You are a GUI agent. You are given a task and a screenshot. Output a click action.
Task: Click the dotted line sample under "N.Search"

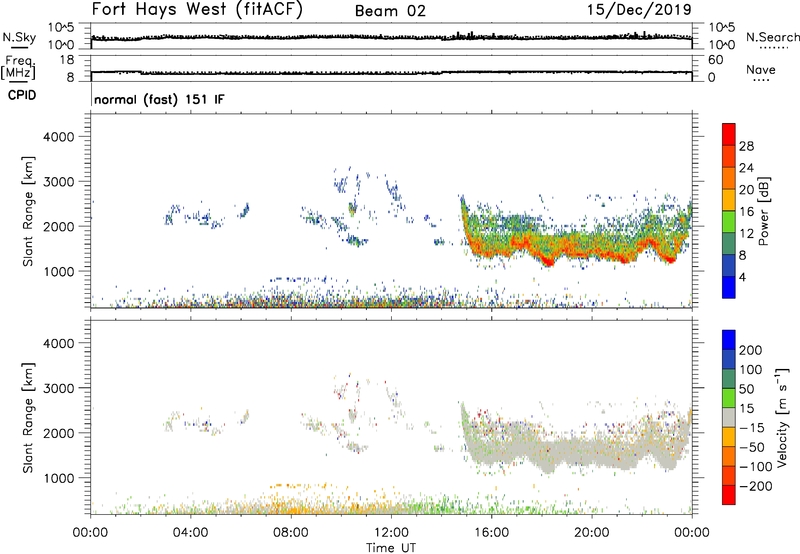pyautogui.click(x=773, y=47)
